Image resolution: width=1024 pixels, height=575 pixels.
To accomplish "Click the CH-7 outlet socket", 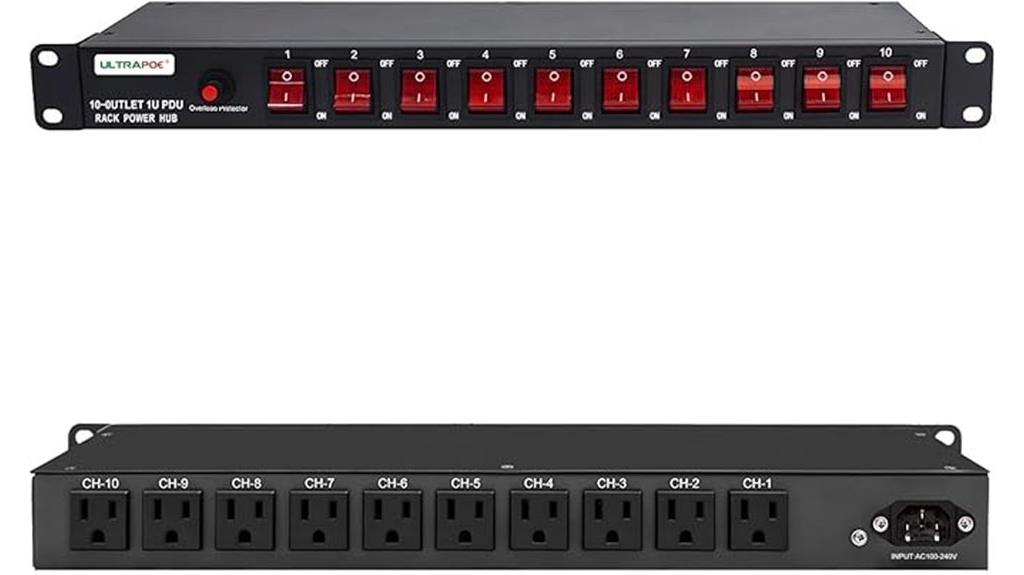I will tap(319, 521).
